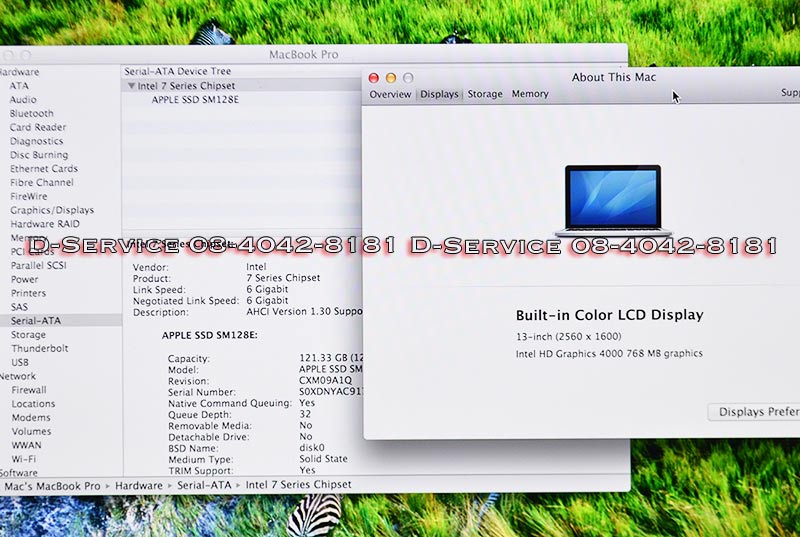Click the 'Negotiated Link Speed:' label
The height and width of the screenshot is (537, 800).
[186, 301]
